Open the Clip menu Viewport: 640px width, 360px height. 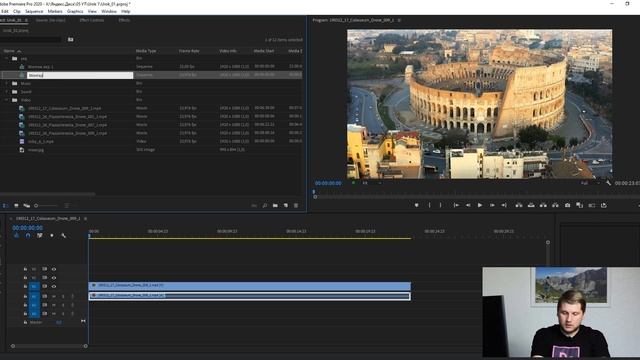click(x=17, y=11)
